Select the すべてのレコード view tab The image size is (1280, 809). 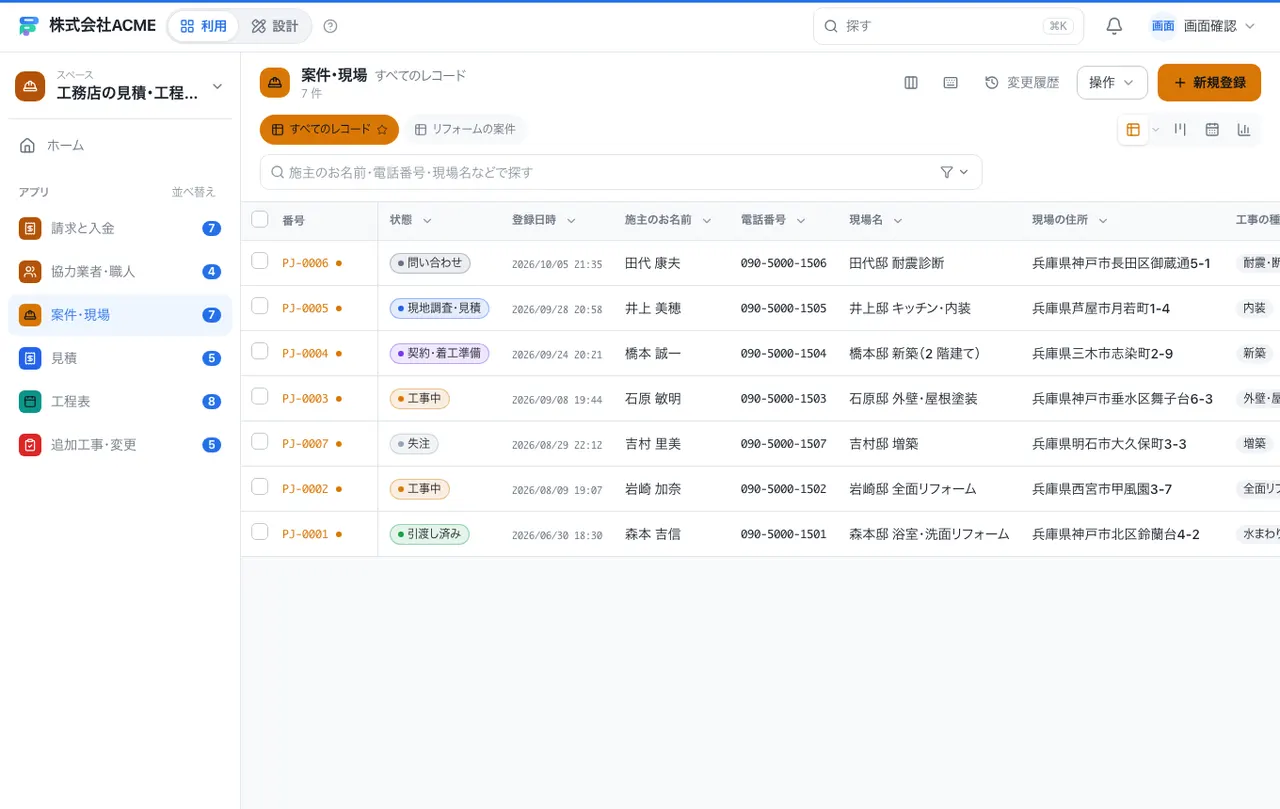[x=329, y=130]
